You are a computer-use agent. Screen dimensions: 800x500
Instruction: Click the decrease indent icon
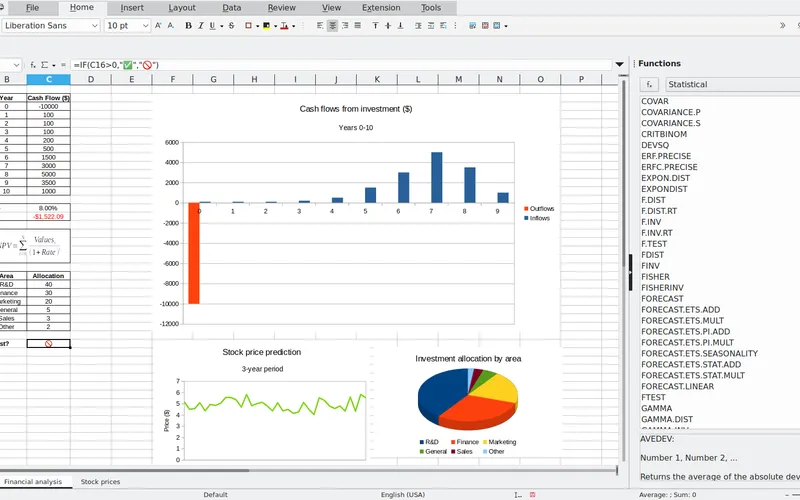pos(431,26)
